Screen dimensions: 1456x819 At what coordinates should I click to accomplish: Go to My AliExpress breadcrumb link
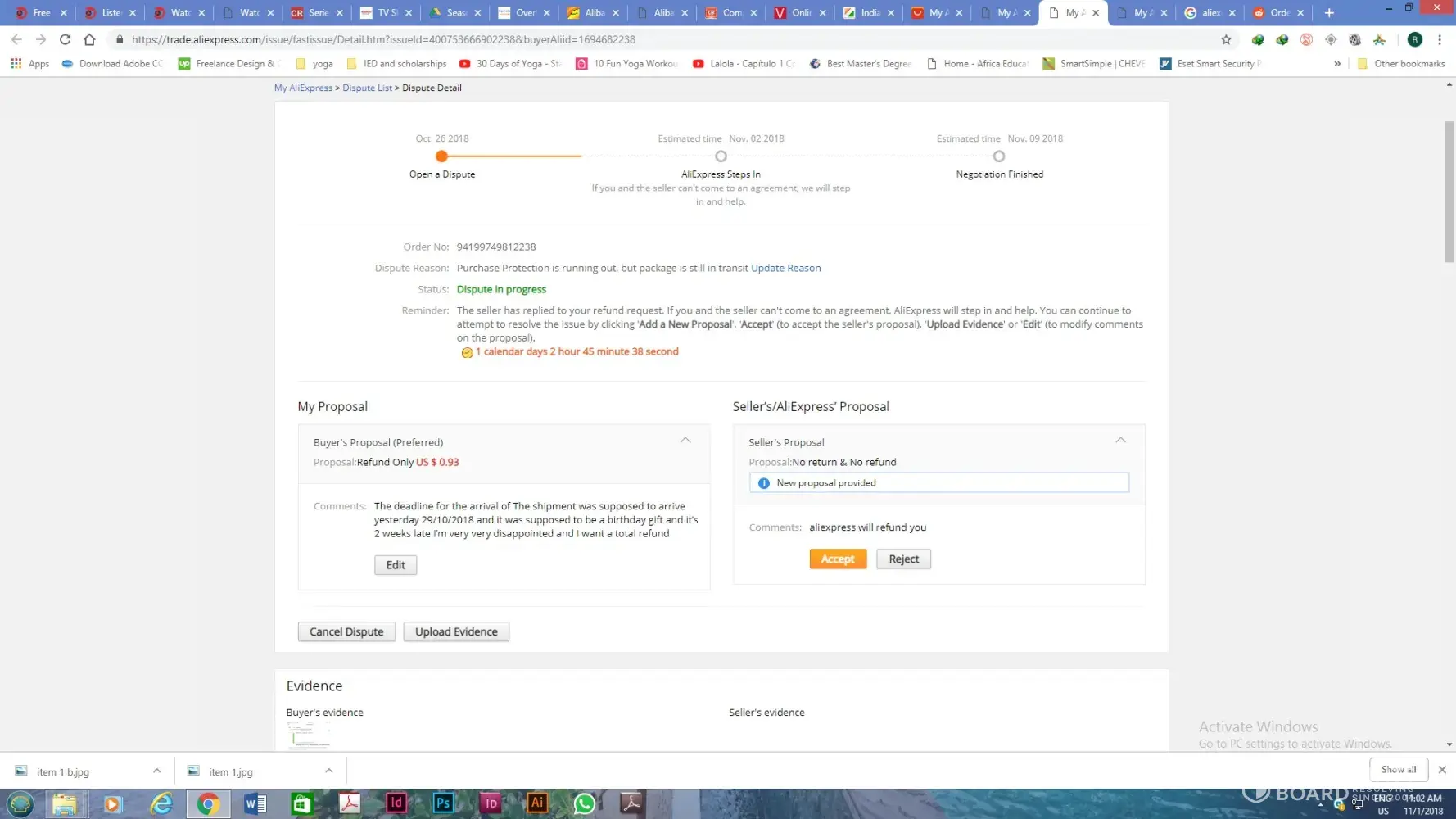[x=303, y=88]
